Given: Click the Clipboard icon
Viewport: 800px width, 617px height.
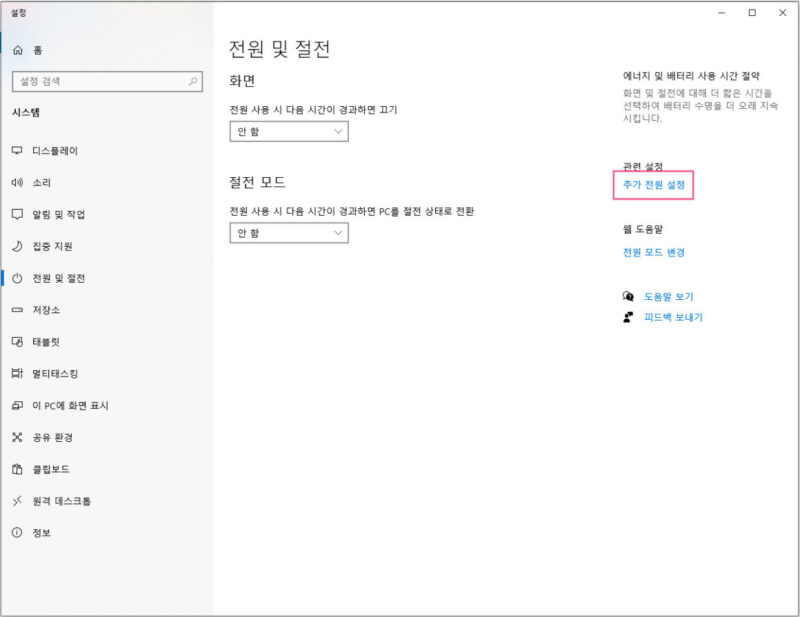Looking at the screenshot, I should tap(17, 469).
